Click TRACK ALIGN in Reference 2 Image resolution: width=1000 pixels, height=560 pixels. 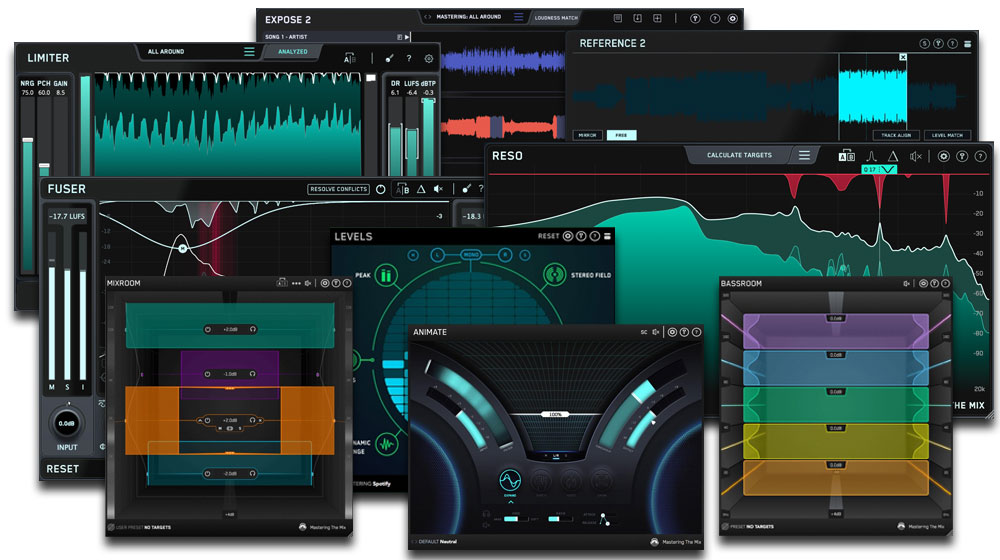coord(896,135)
